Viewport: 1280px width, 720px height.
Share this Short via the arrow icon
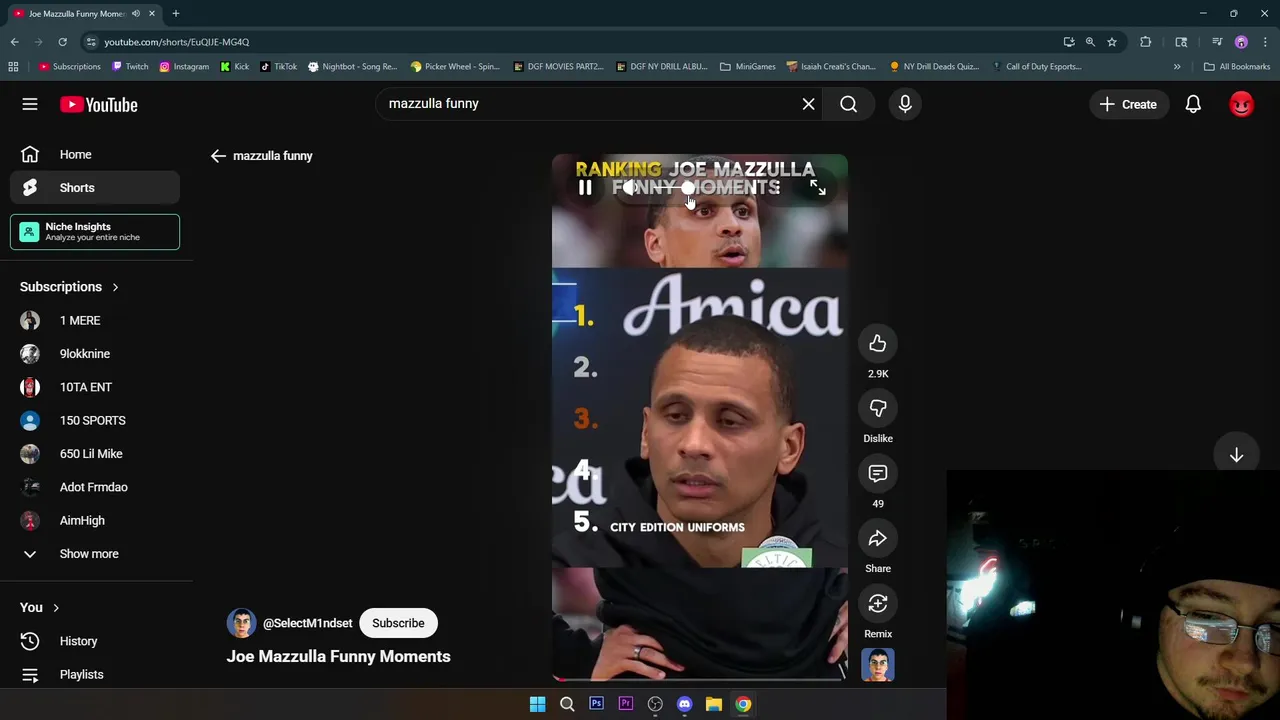coord(877,539)
